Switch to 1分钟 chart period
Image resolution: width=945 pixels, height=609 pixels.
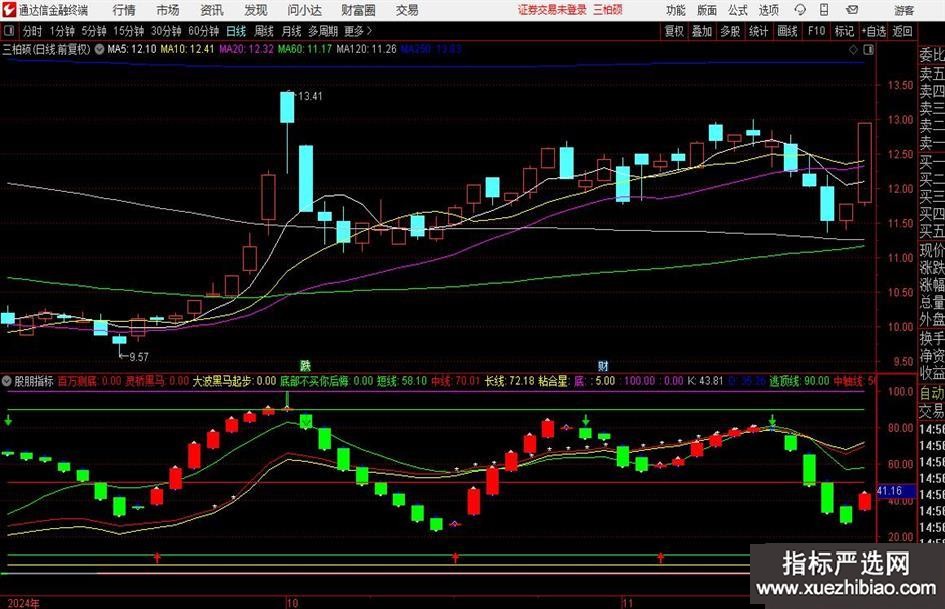[x=62, y=31]
